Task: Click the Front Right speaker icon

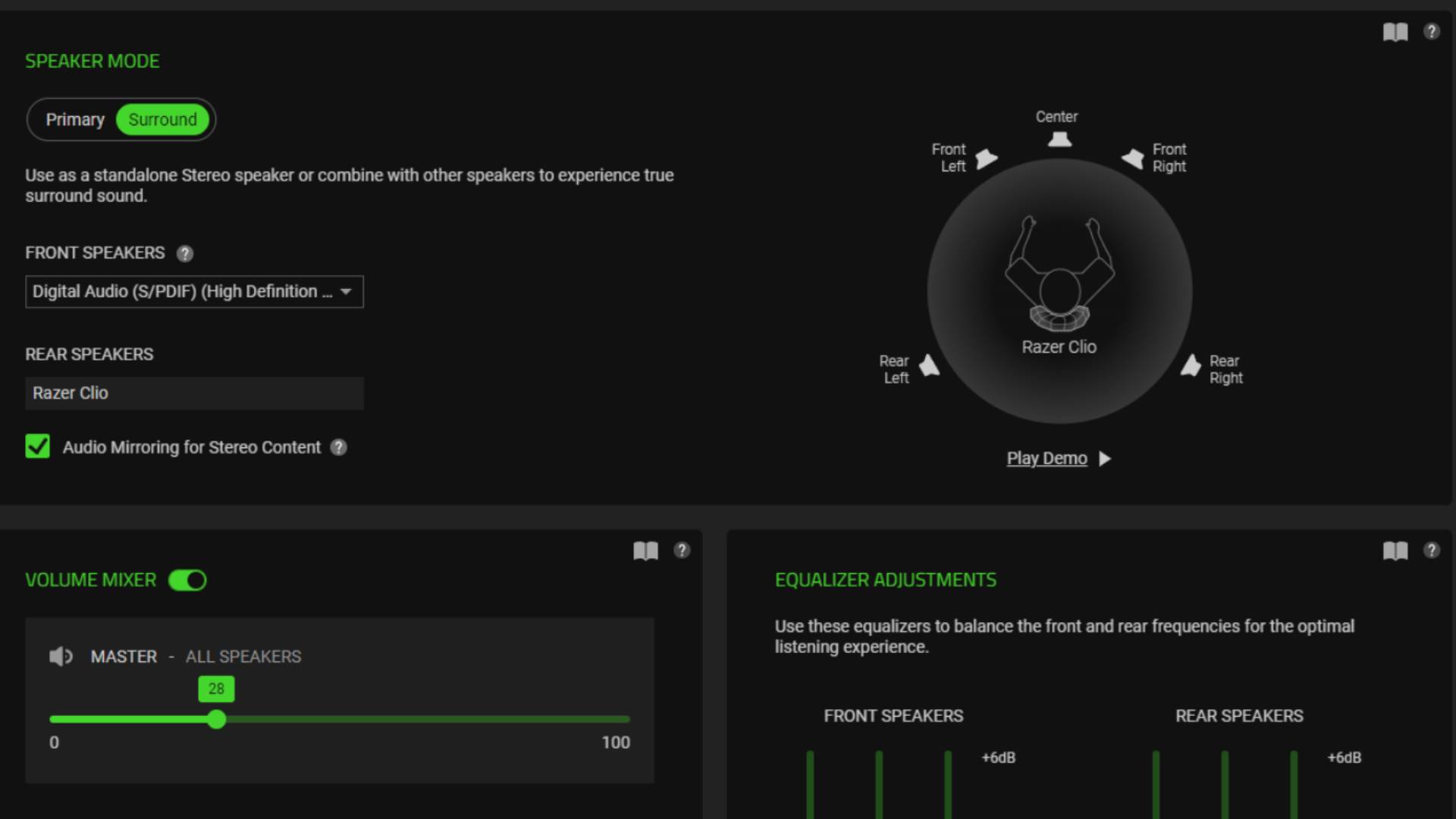Action: pos(1133,158)
